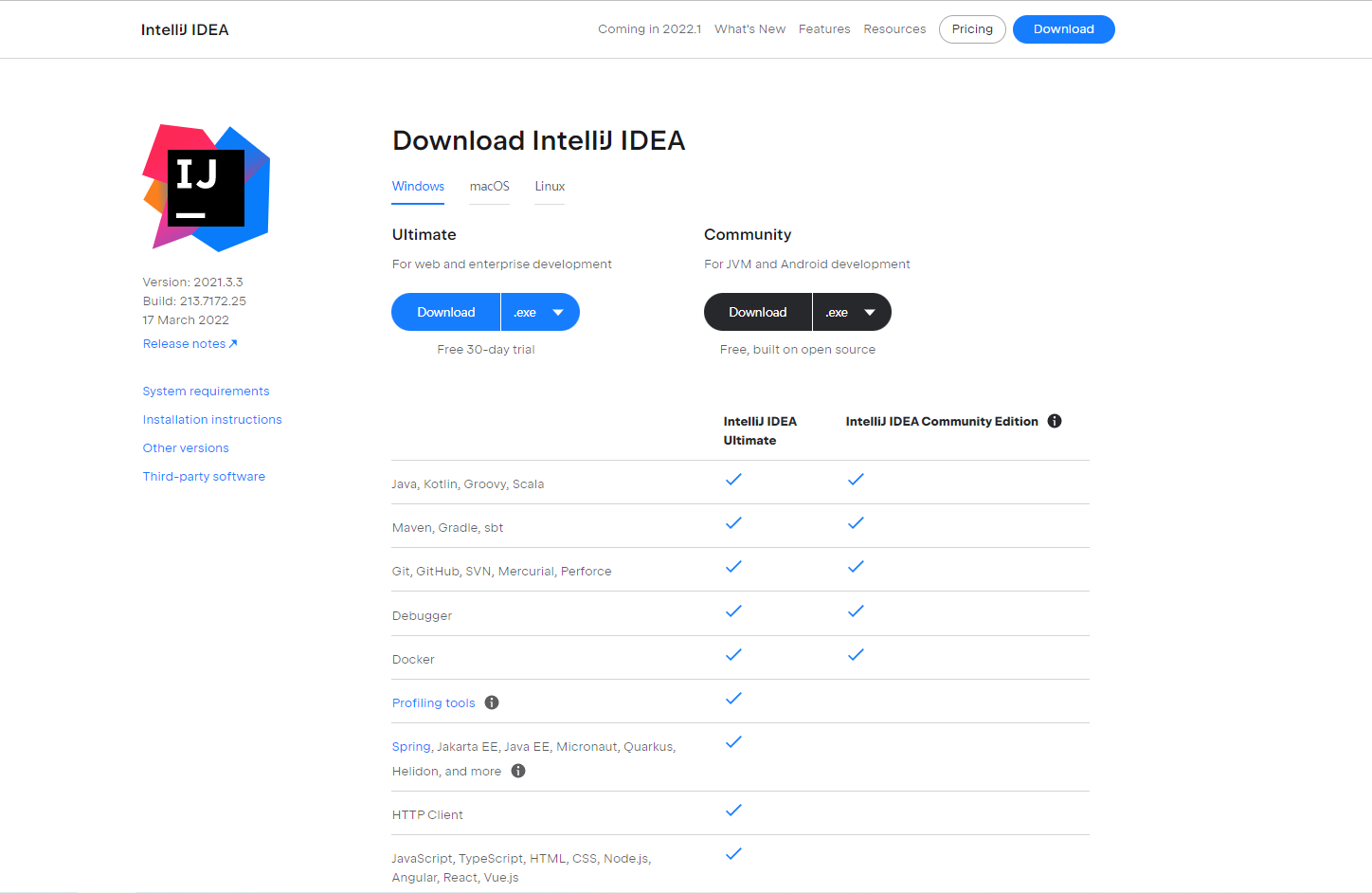Click the Pricing button
This screenshot has width=1372, height=893.
click(x=972, y=29)
